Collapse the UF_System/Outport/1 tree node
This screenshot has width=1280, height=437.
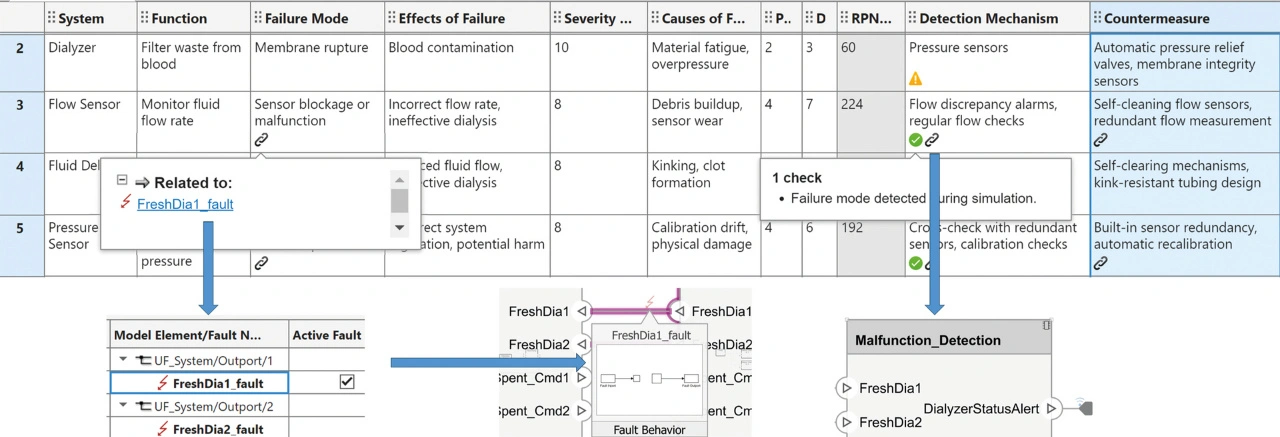click(x=124, y=360)
